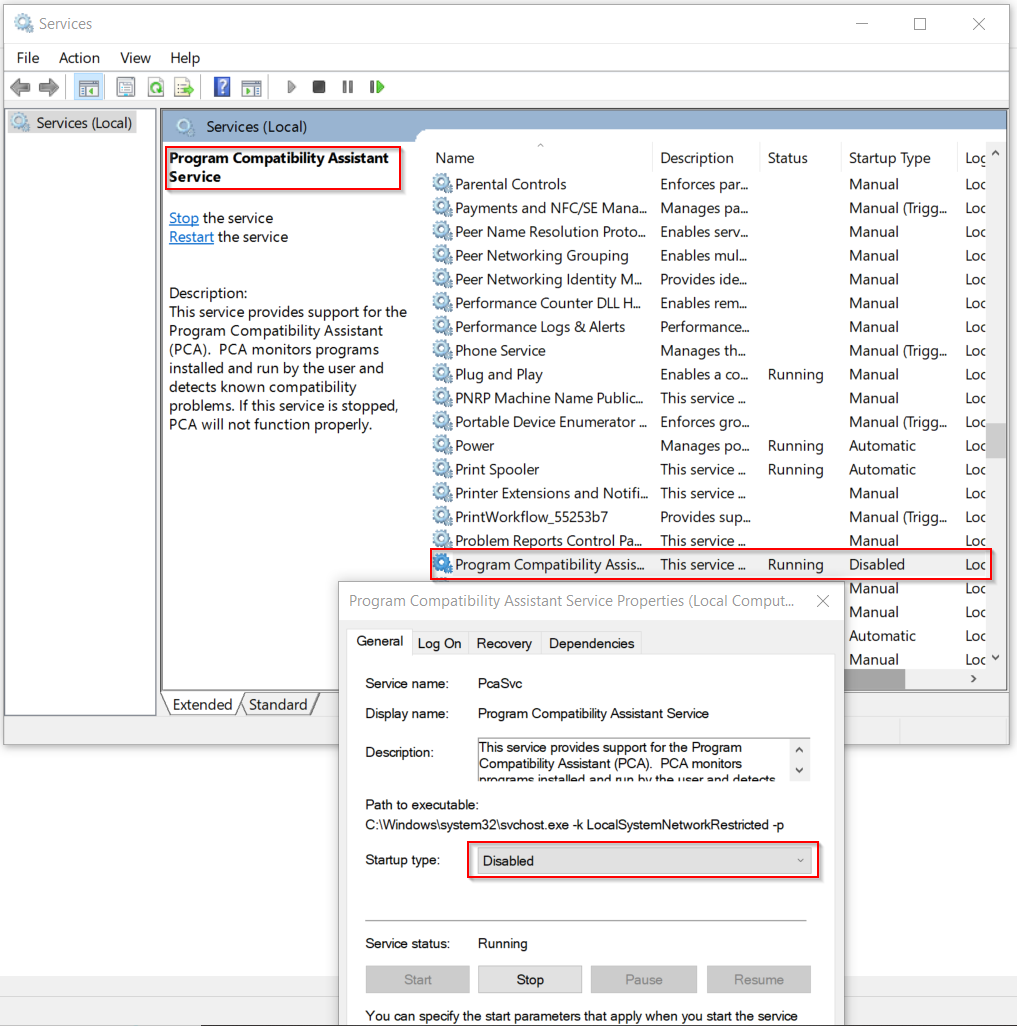Open the Startup type dropdown

click(x=644, y=861)
